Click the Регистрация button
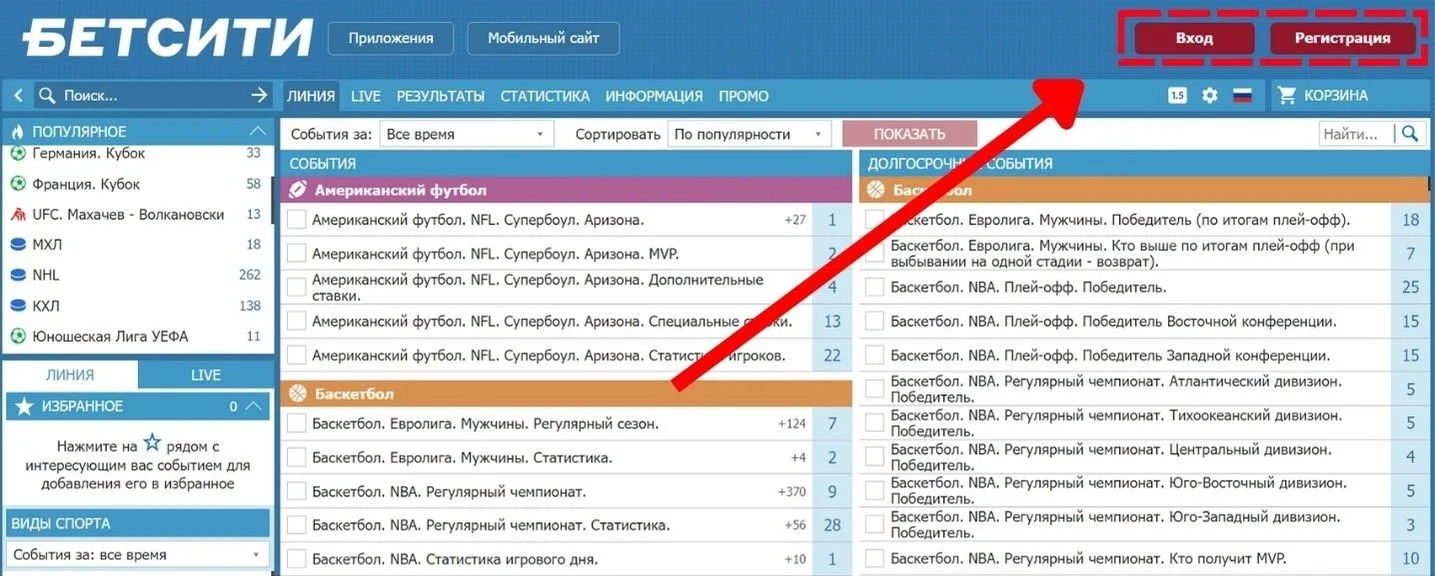Viewport: 1435px width, 576px height. (x=1342, y=38)
